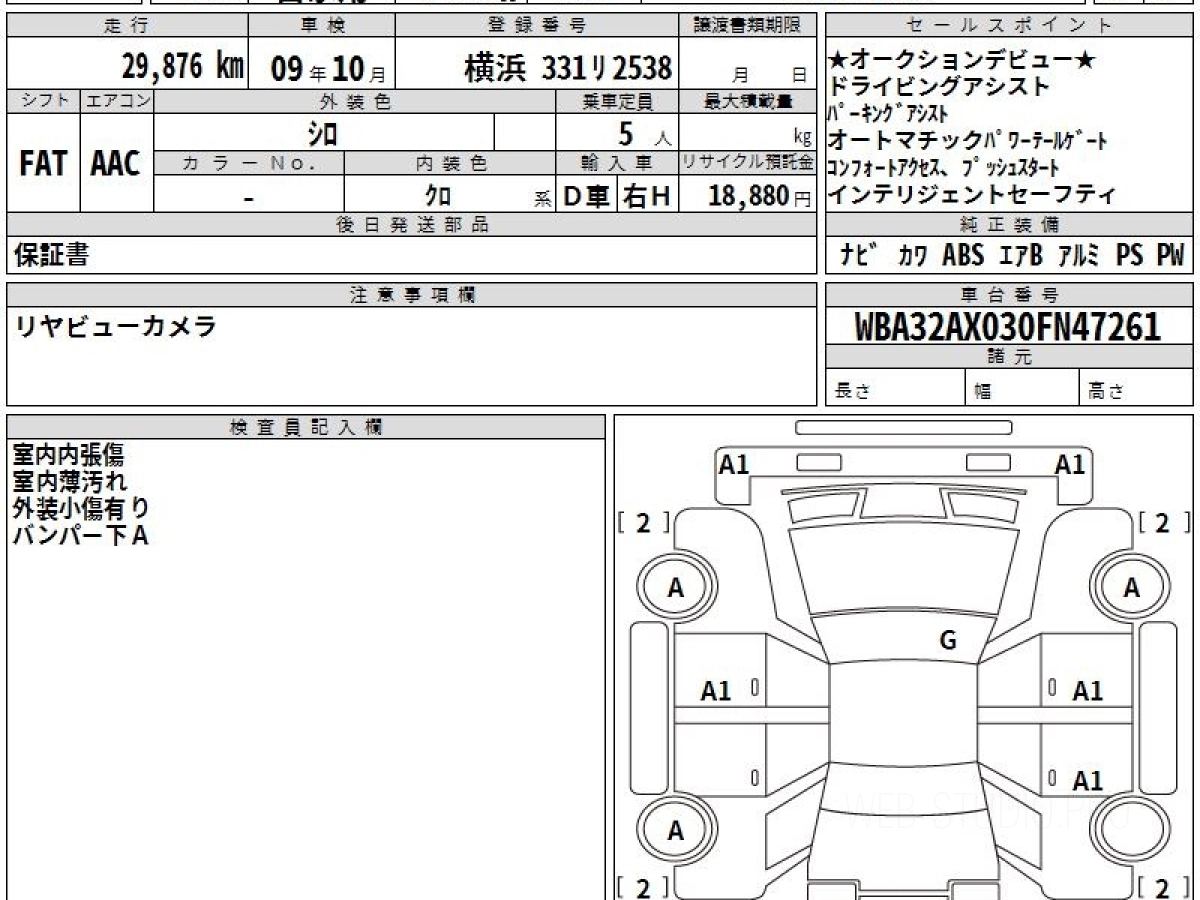Click the AAC air conditioner cell
1200x900 pixels.
click(x=116, y=165)
